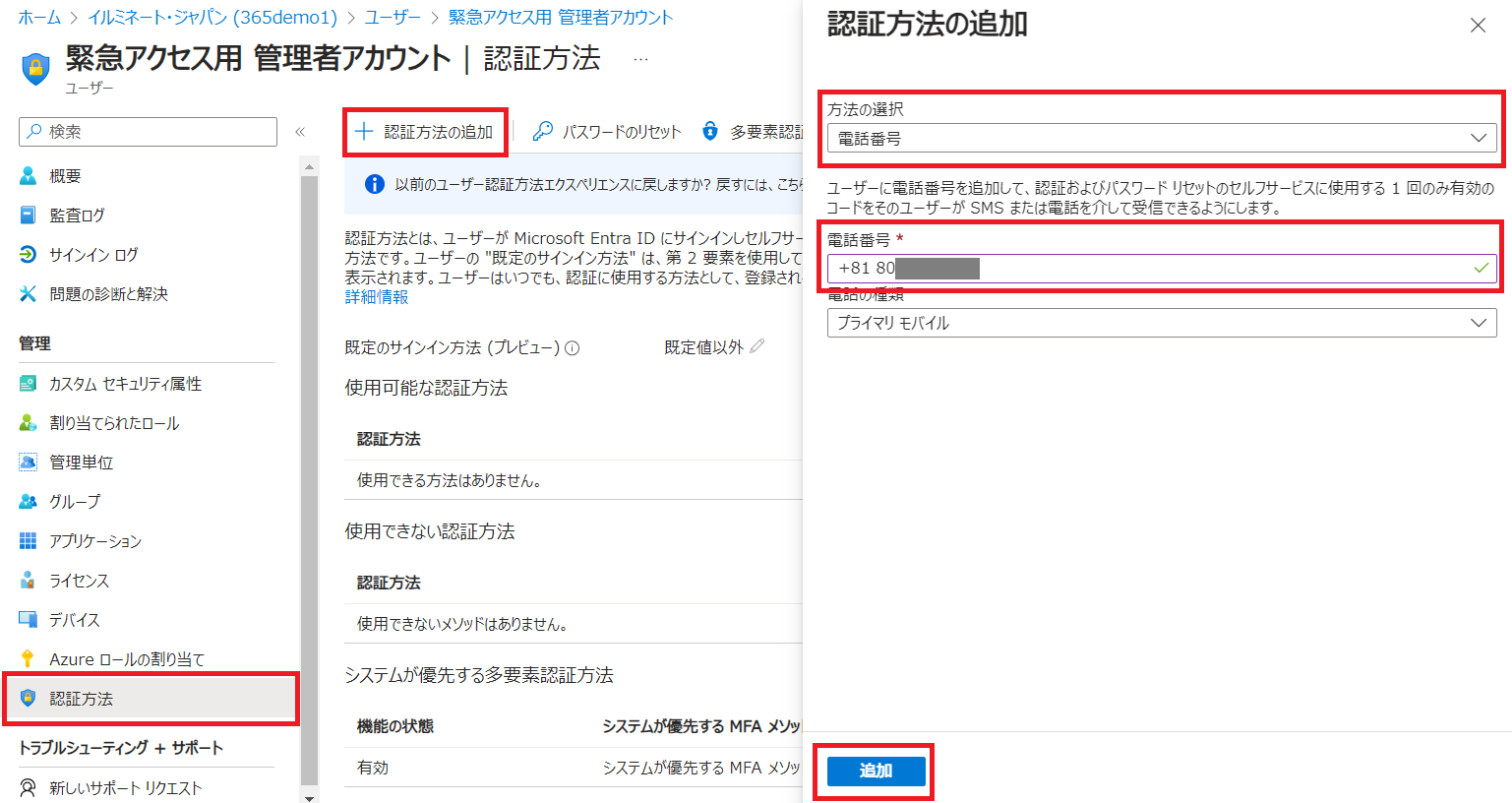Click the 使用可能な認証方法 heading
The width and height of the screenshot is (1512, 803).
pos(426,388)
